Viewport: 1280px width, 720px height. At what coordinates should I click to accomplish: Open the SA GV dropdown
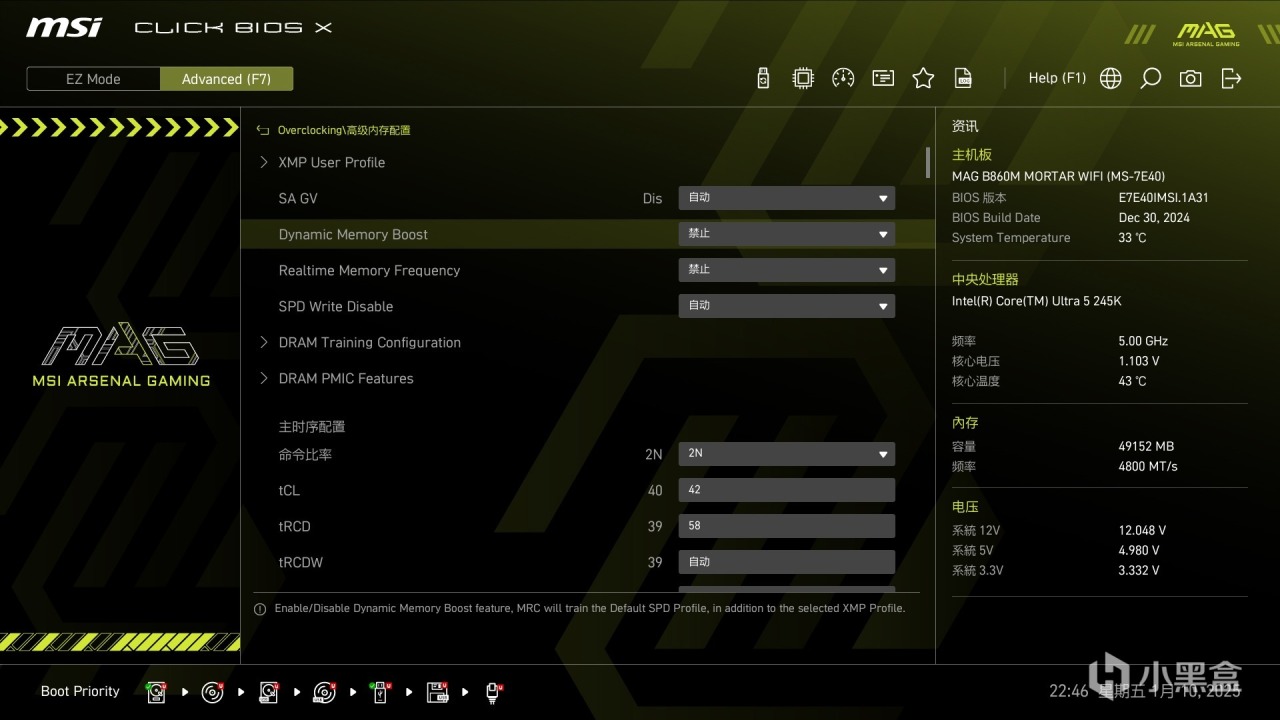[x=787, y=198]
